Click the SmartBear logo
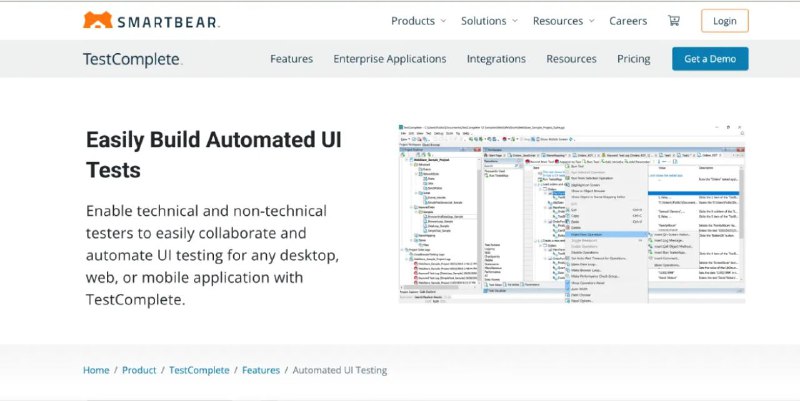The height and width of the screenshot is (401, 800). pos(151,20)
